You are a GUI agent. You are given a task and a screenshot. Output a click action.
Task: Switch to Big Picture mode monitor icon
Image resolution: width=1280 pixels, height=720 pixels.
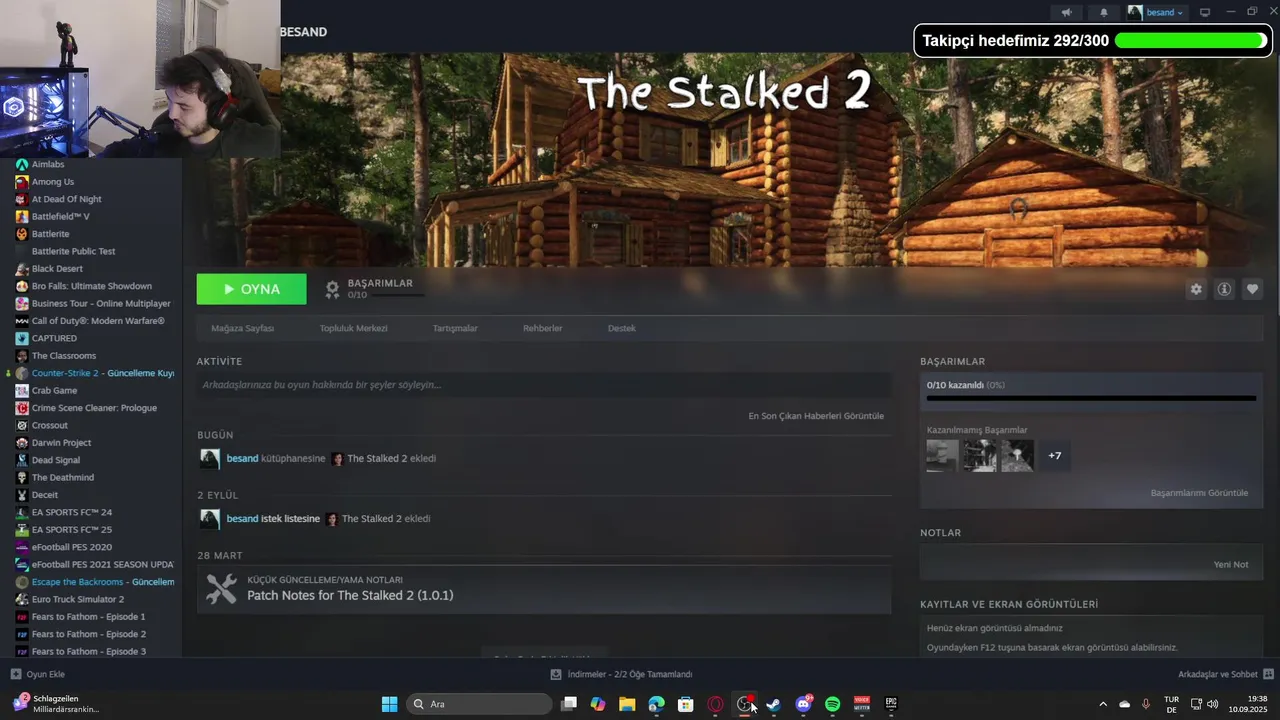[x=1205, y=12]
